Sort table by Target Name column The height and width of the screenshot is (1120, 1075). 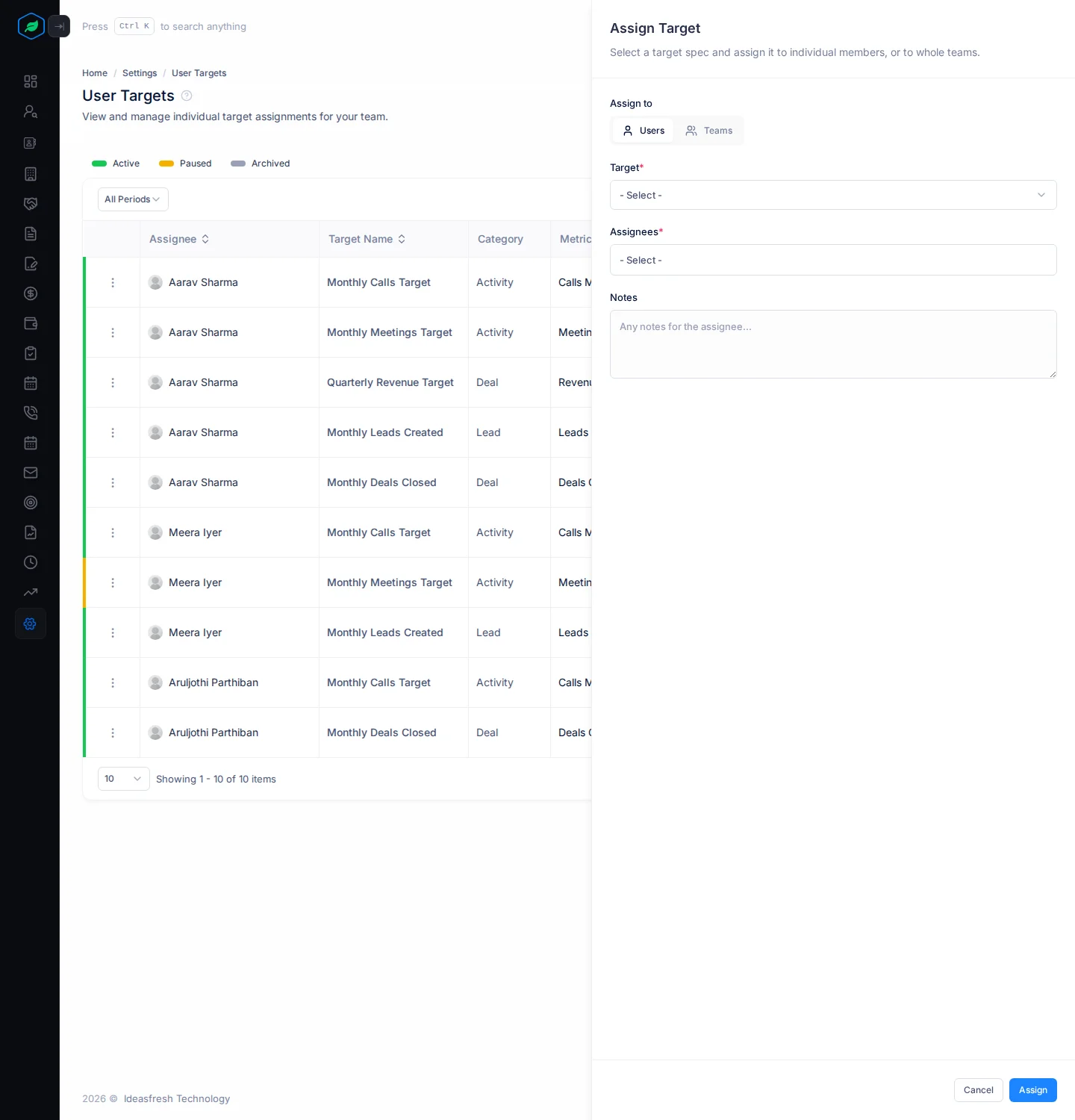[367, 239]
